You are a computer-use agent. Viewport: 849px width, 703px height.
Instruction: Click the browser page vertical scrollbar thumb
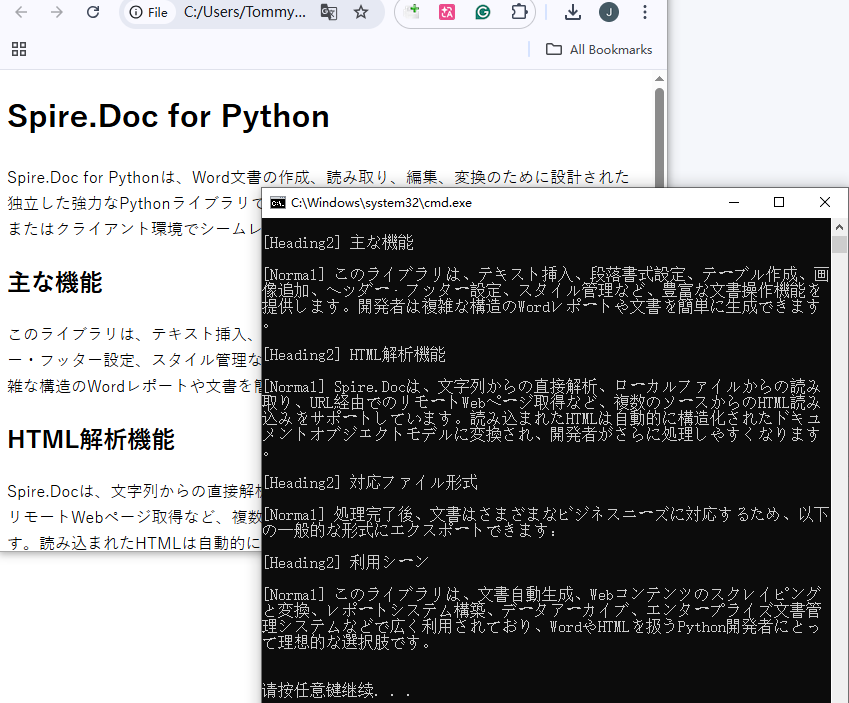659,137
